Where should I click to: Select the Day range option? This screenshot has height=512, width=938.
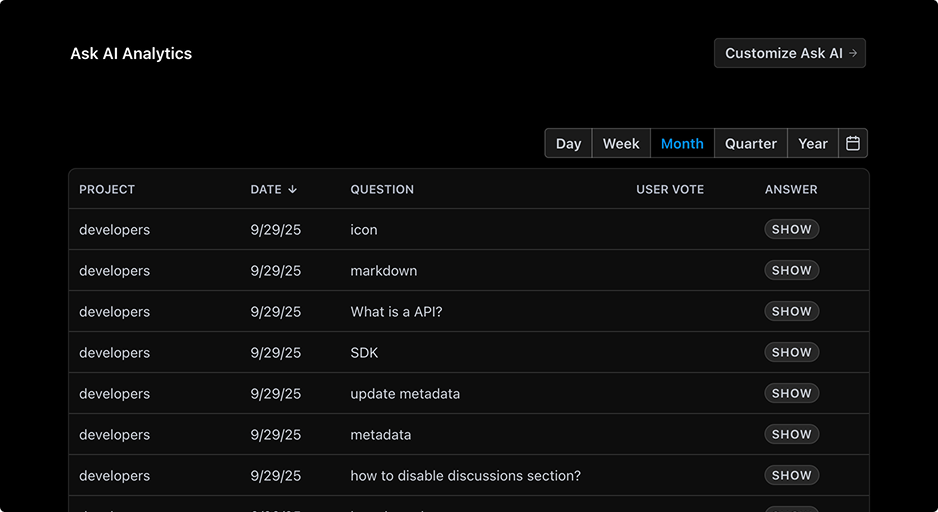568,144
